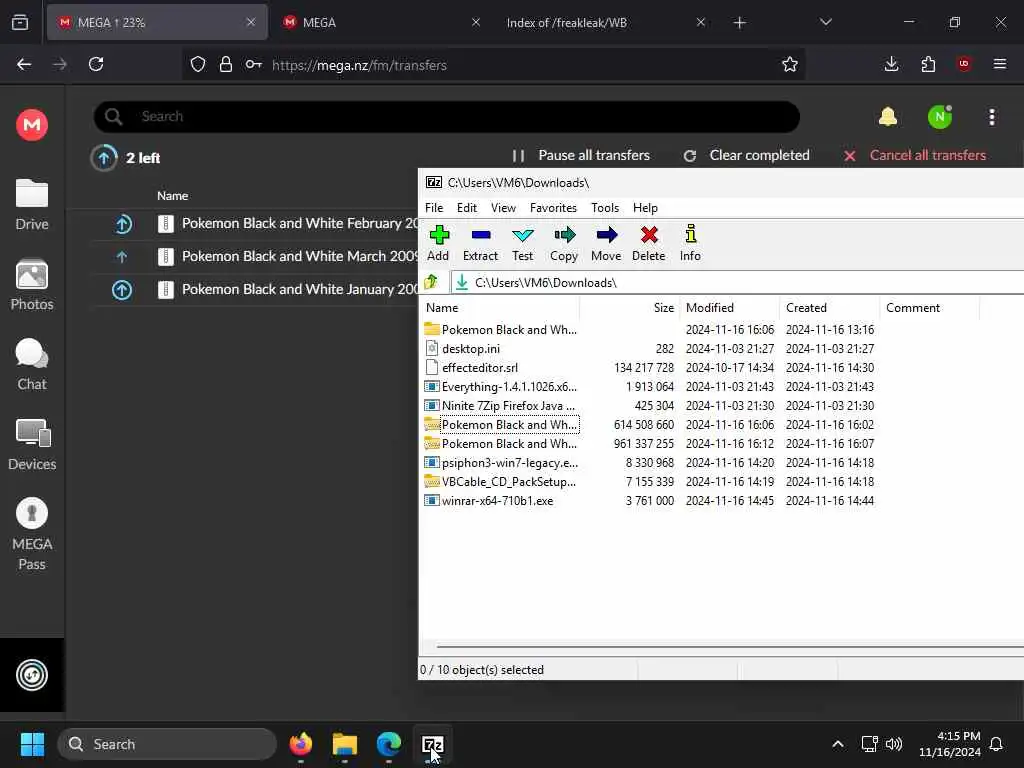Expand hidden system tray icons
1024x768 pixels.
pyautogui.click(x=838, y=744)
